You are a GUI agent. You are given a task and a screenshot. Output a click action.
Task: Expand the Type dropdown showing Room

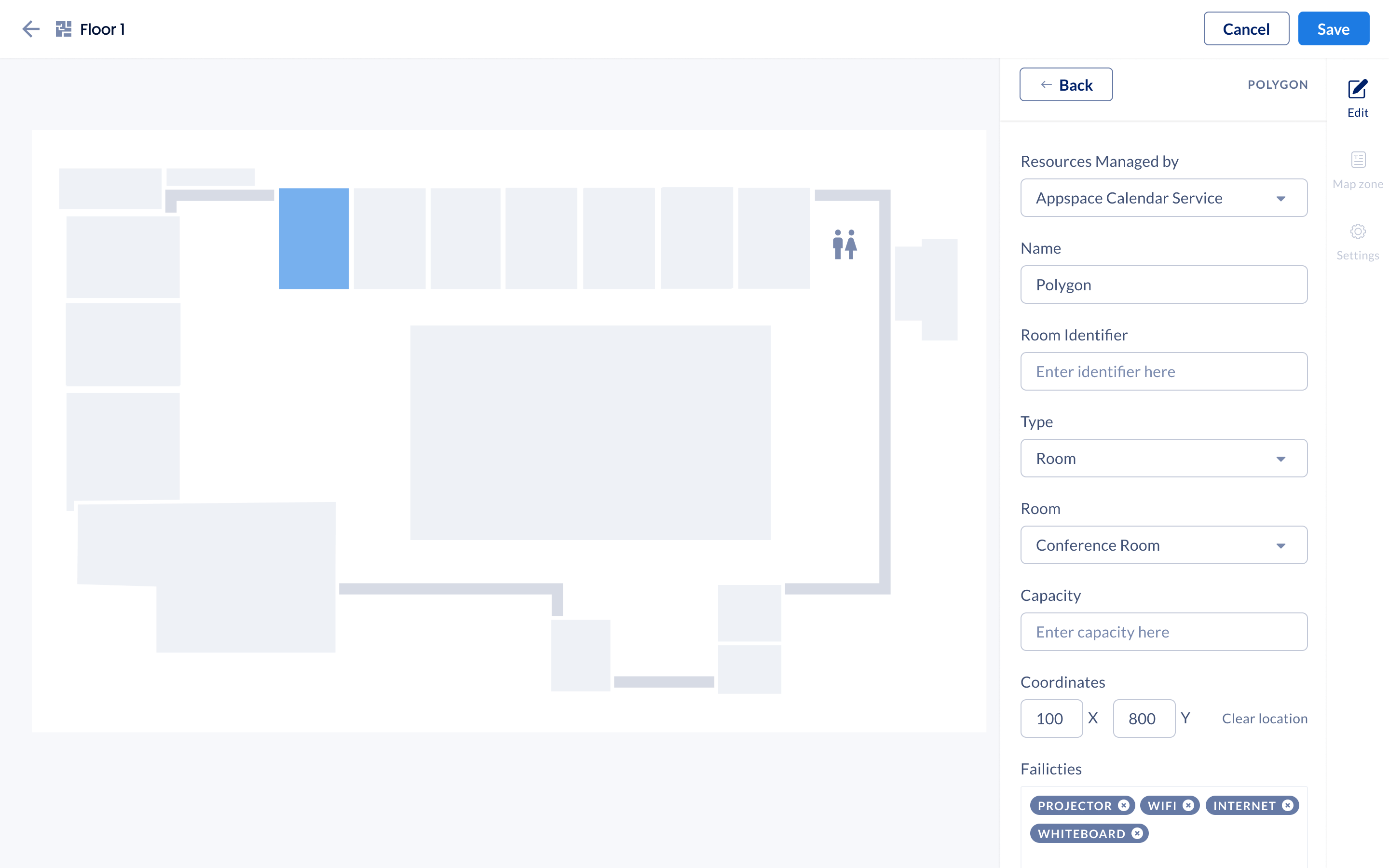(x=1163, y=458)
